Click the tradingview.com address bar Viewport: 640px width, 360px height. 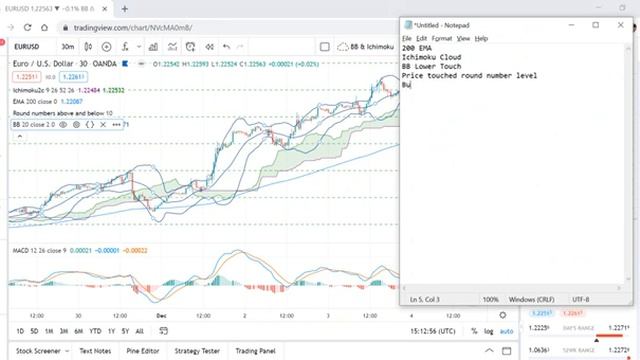point(229,28)
